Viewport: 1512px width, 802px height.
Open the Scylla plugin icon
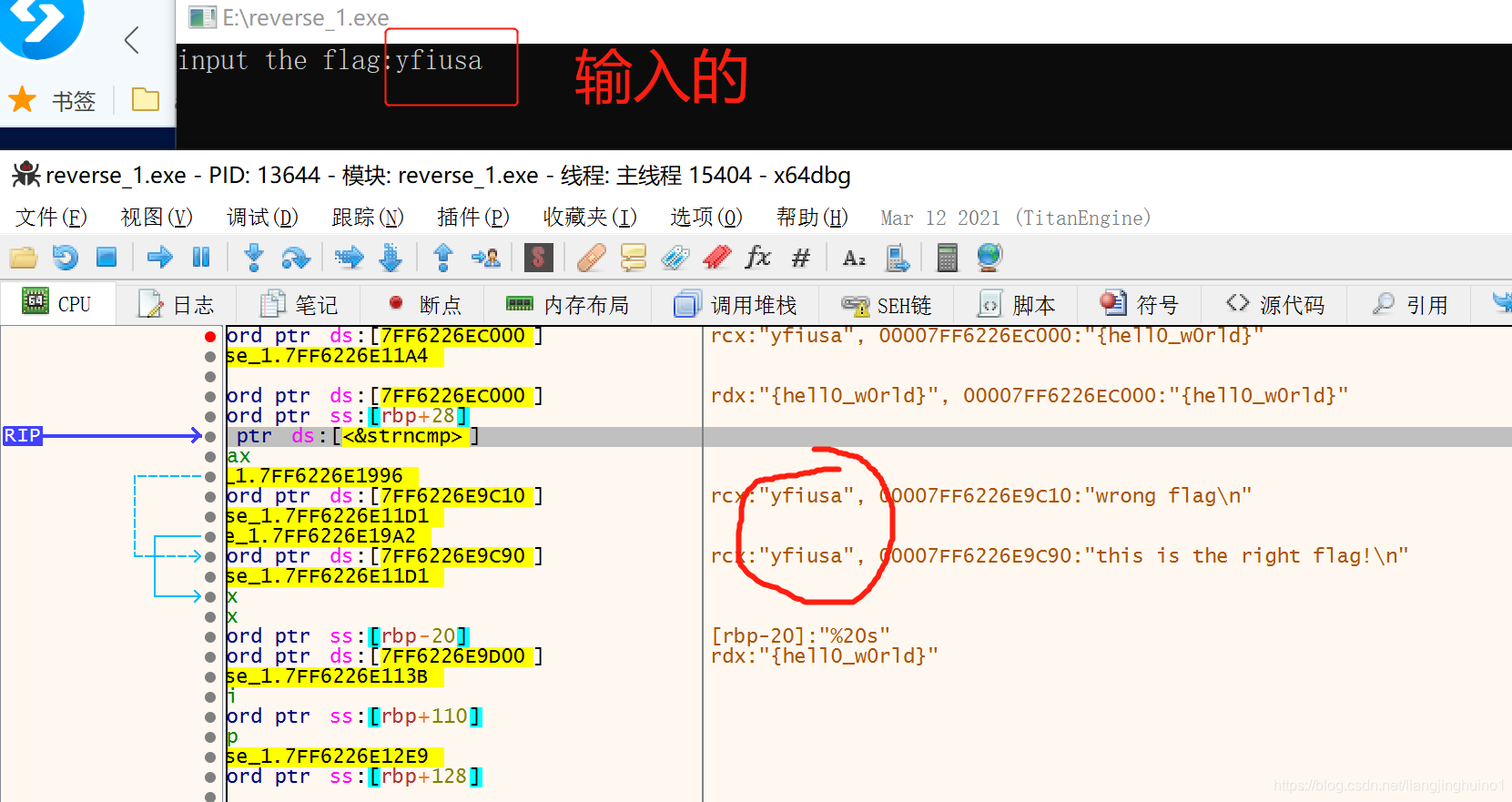coord(538,258)
